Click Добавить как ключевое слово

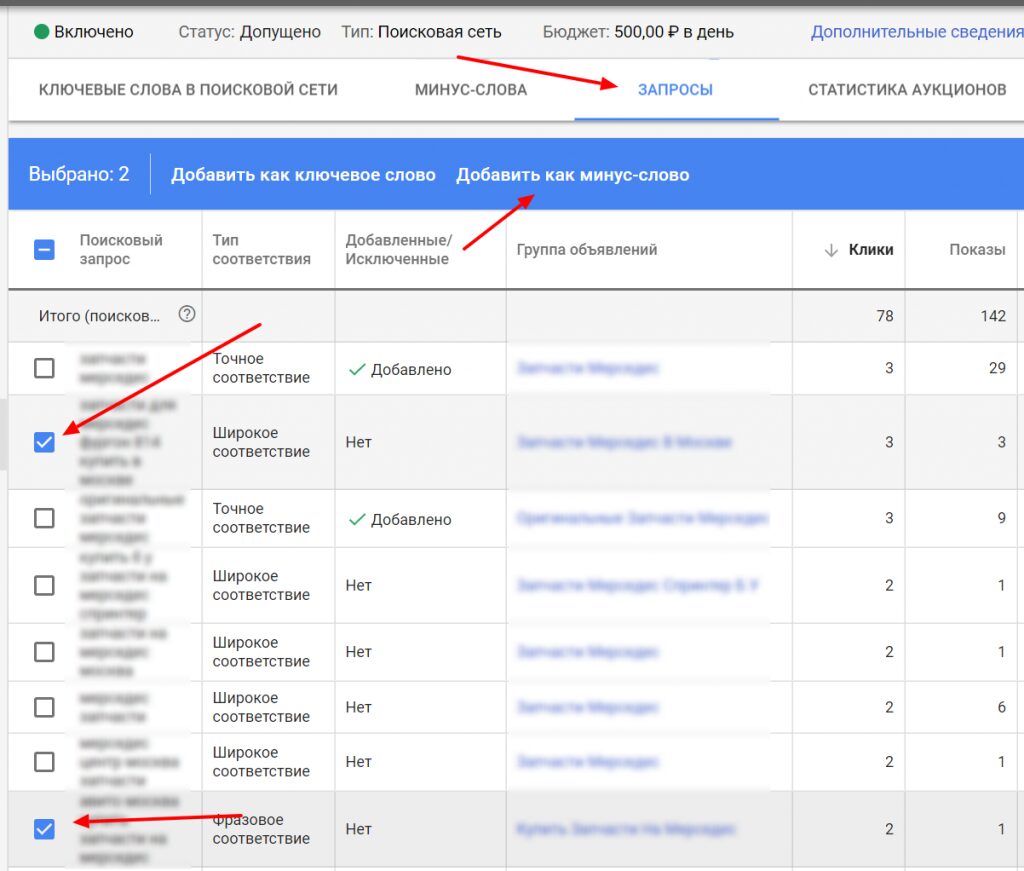303,175
